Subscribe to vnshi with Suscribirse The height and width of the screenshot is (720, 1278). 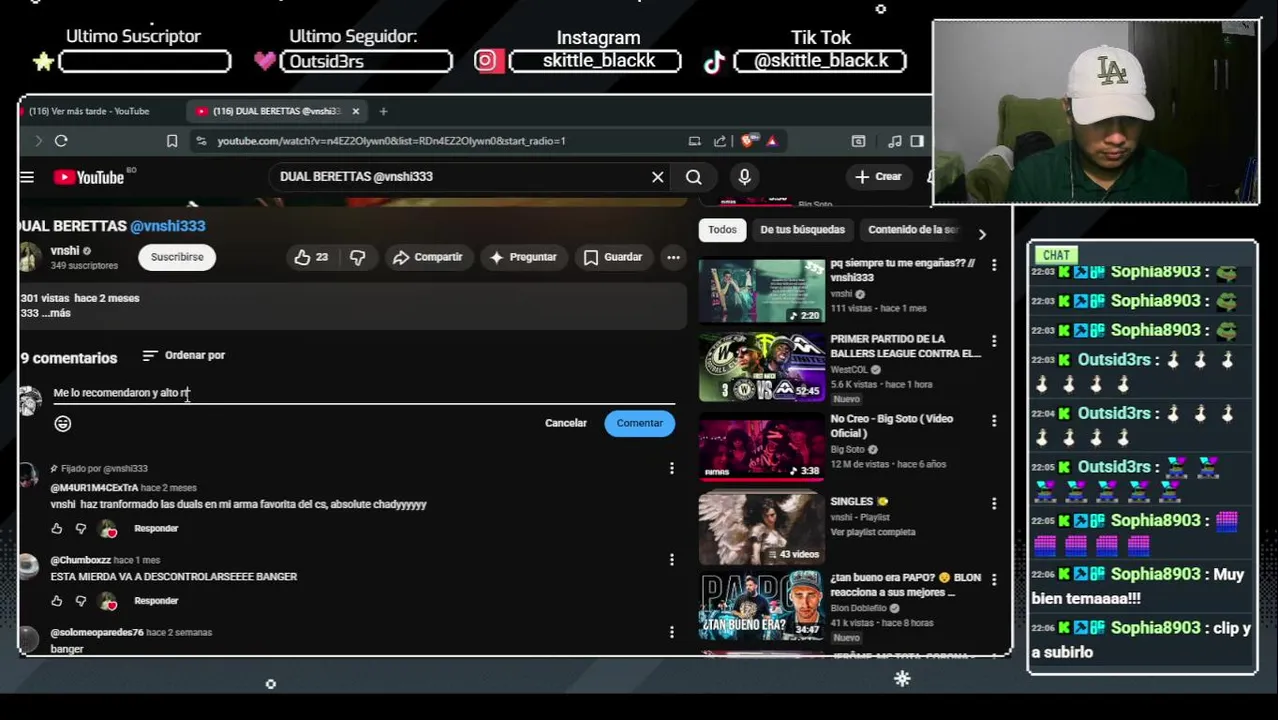[177, 257]
